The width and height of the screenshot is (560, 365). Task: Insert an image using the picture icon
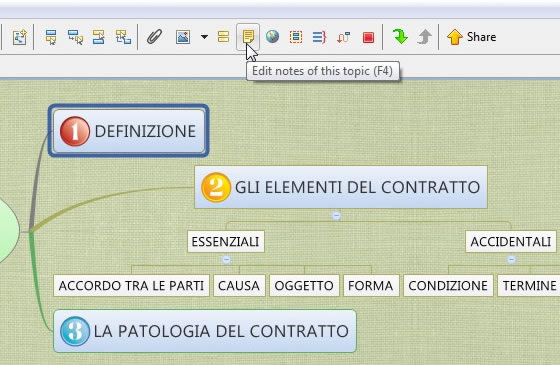[183, 37]
